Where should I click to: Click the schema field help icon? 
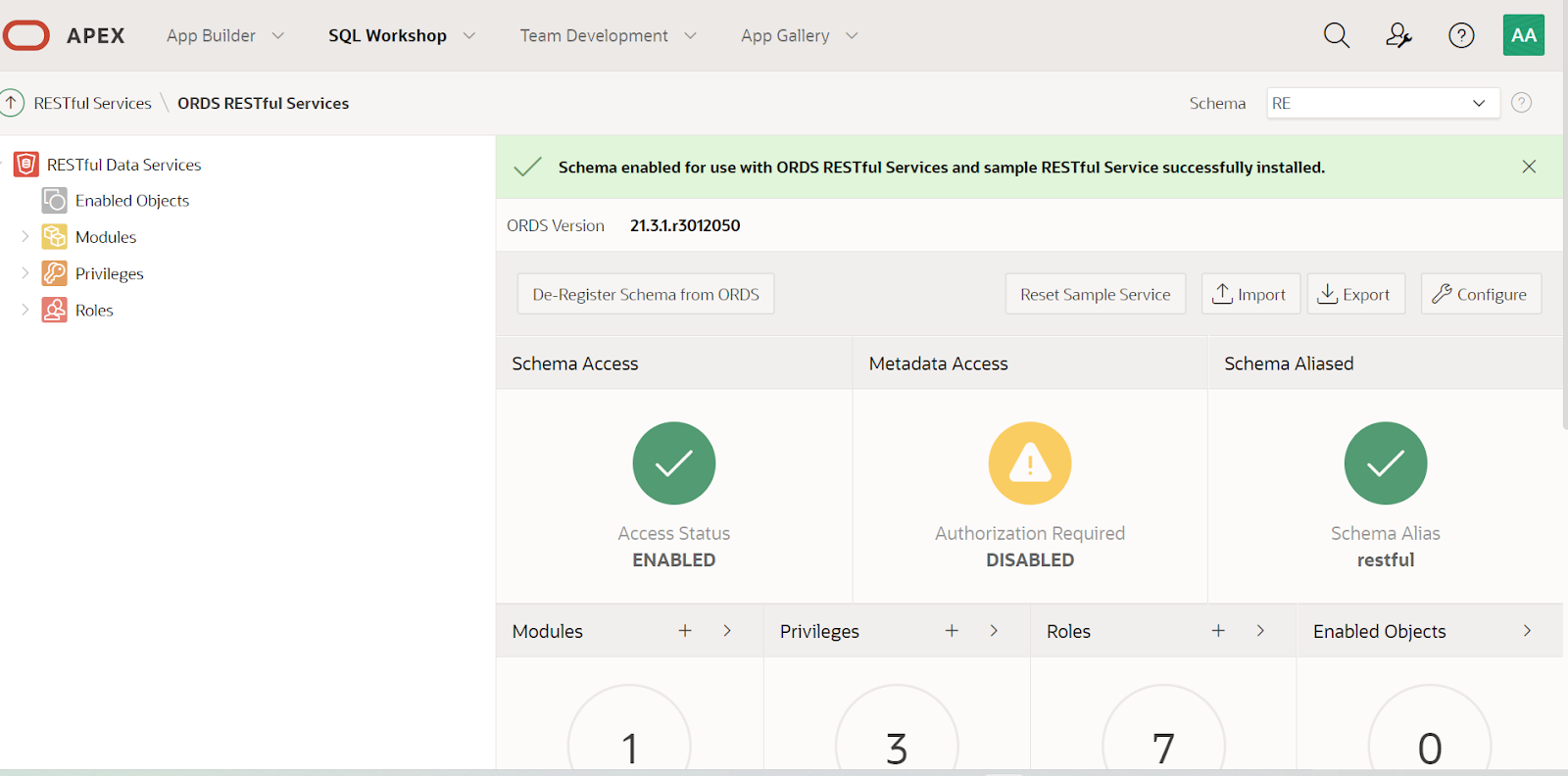1521,103
